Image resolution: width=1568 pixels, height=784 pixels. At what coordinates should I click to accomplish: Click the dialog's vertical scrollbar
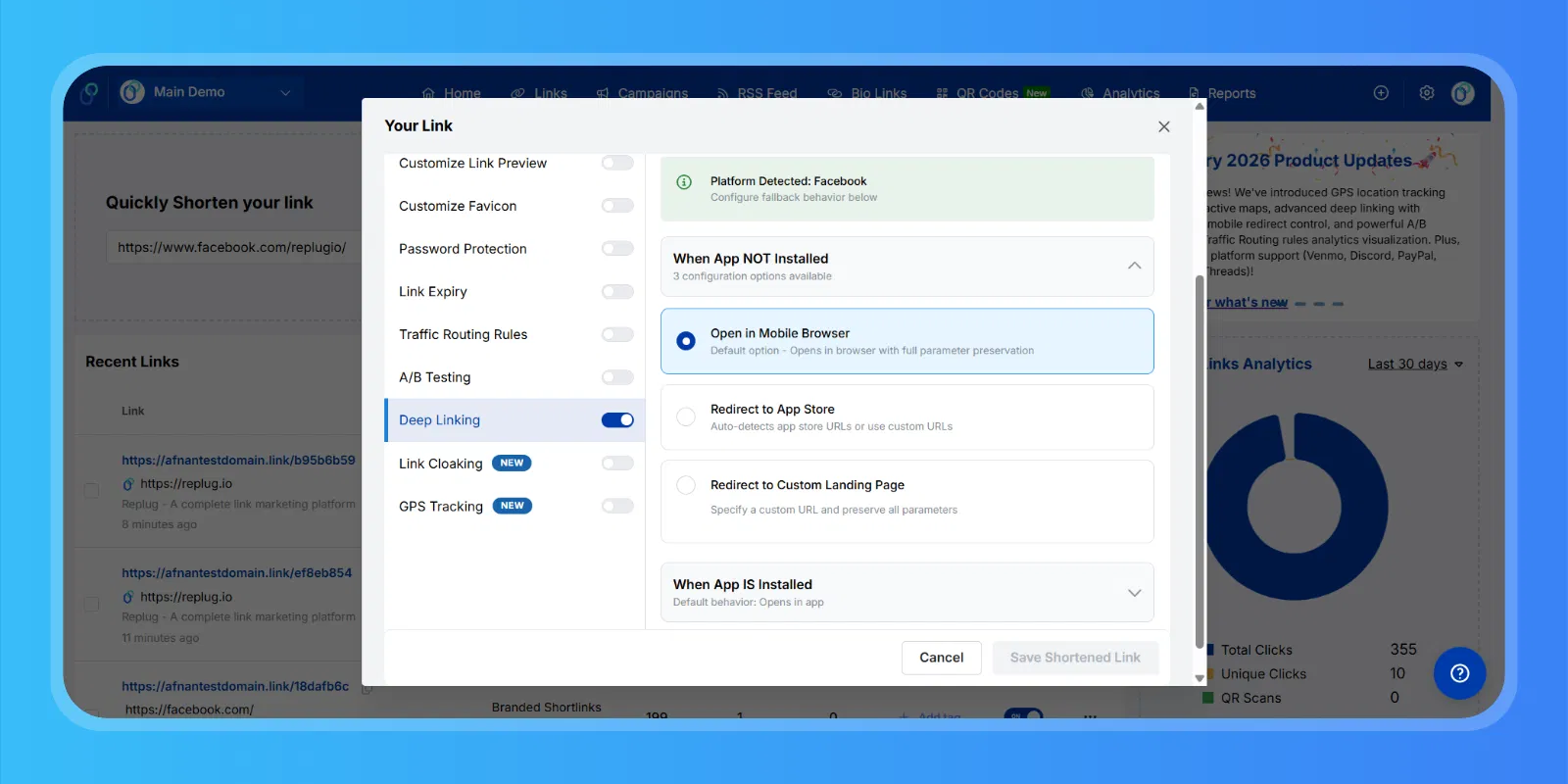(x=1200, y=461)
